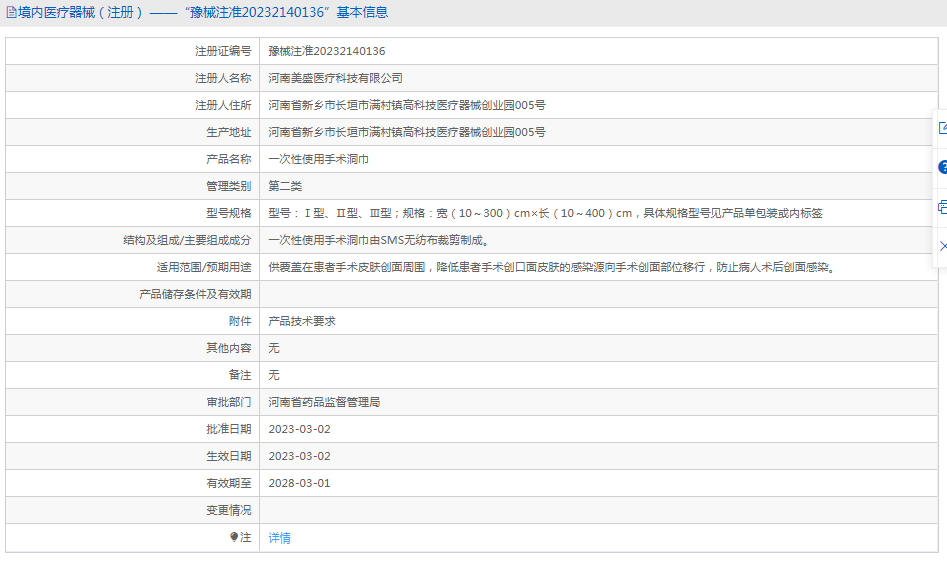Click the registrant name 河南美盛医疗科技有限公司
947x562 pixels.
click(335, 78)
